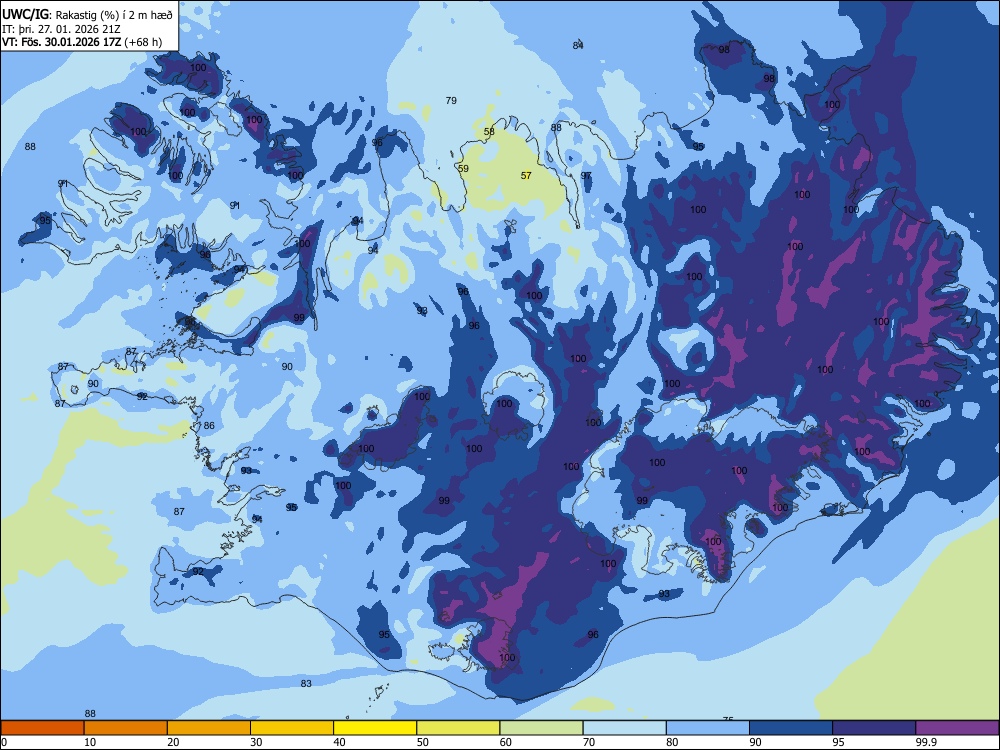Click the legend tick label '10'
Viewport: 1000px width, 750px height.
coord(90,742)
